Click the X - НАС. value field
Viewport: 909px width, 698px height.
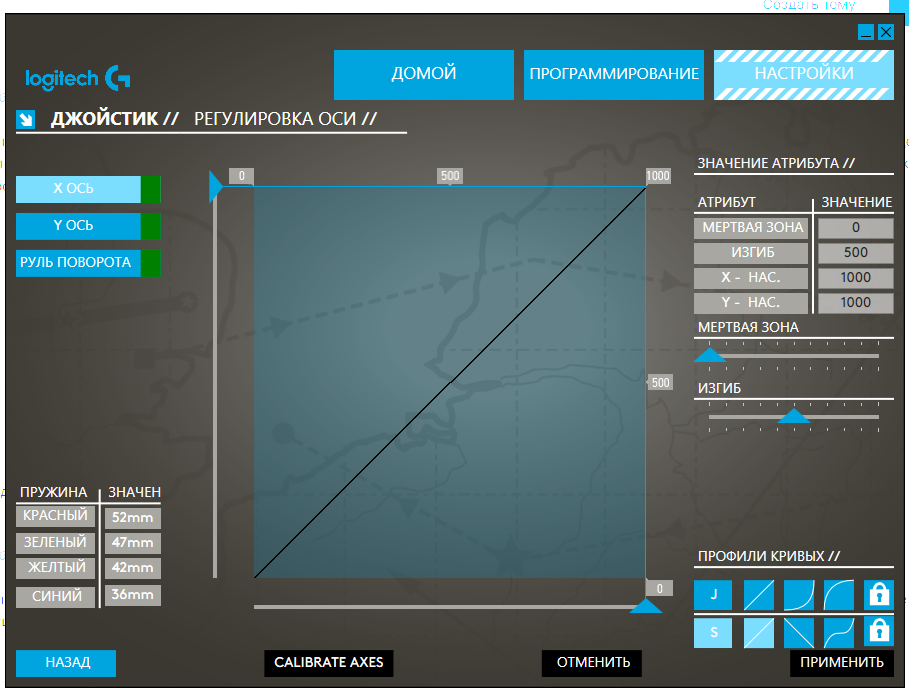[x=856, y=278]
